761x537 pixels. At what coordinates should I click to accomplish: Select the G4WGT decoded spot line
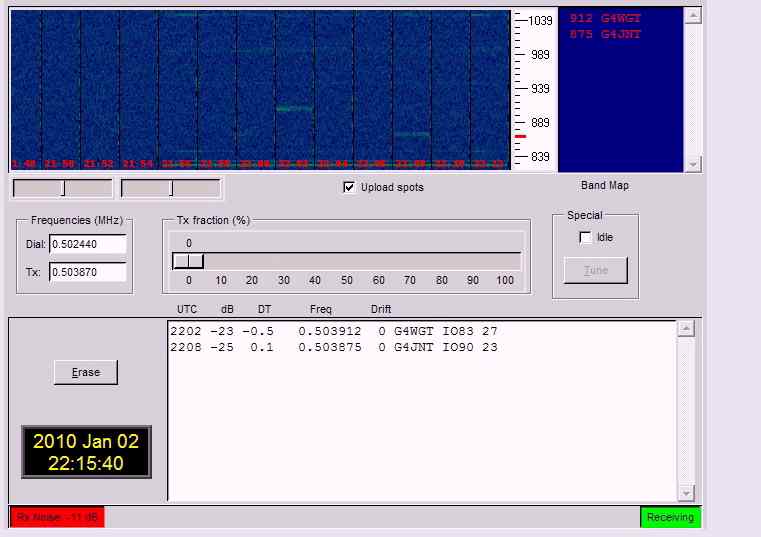(x=334, y=331)
